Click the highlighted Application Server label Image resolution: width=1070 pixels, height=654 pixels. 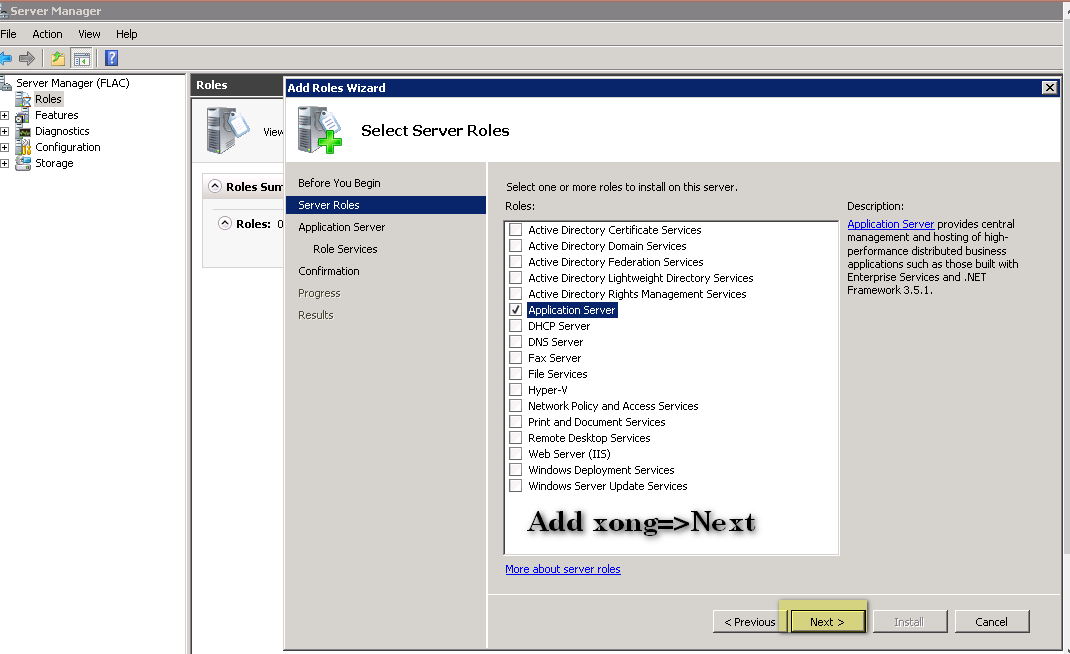click(x=572, y=310)
